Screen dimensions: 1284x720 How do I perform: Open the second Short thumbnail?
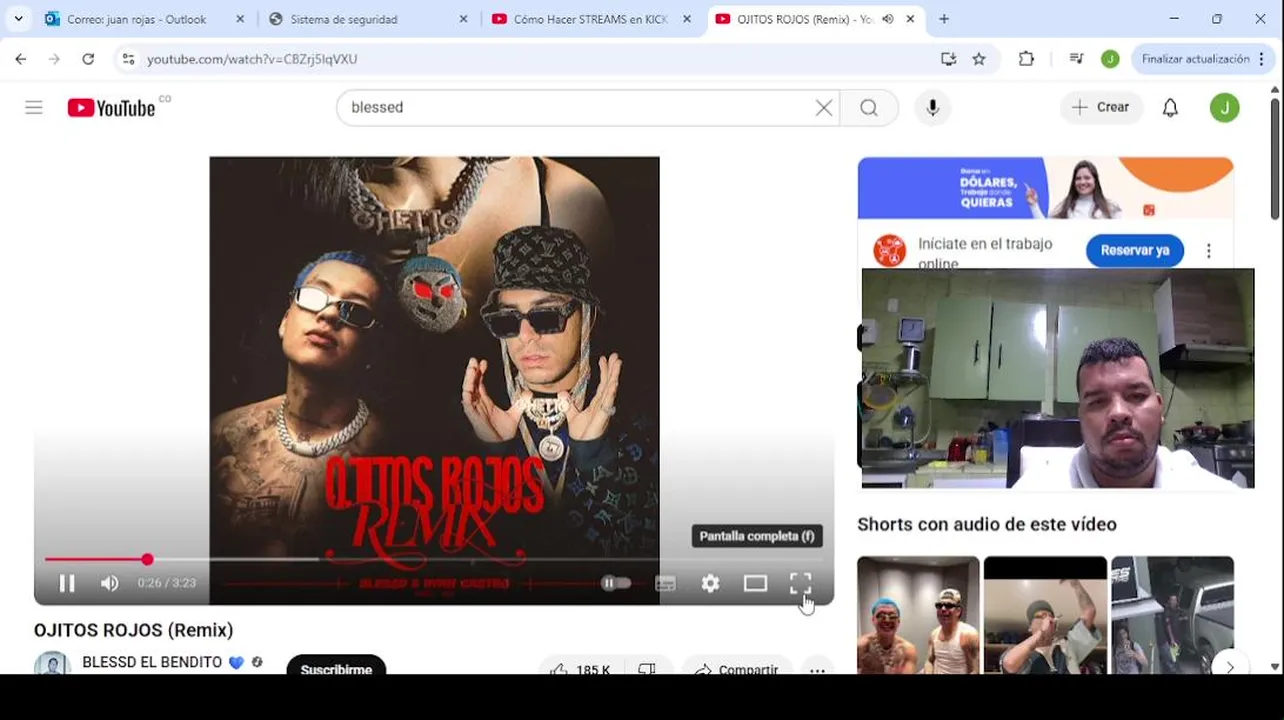click(1045, 615)
